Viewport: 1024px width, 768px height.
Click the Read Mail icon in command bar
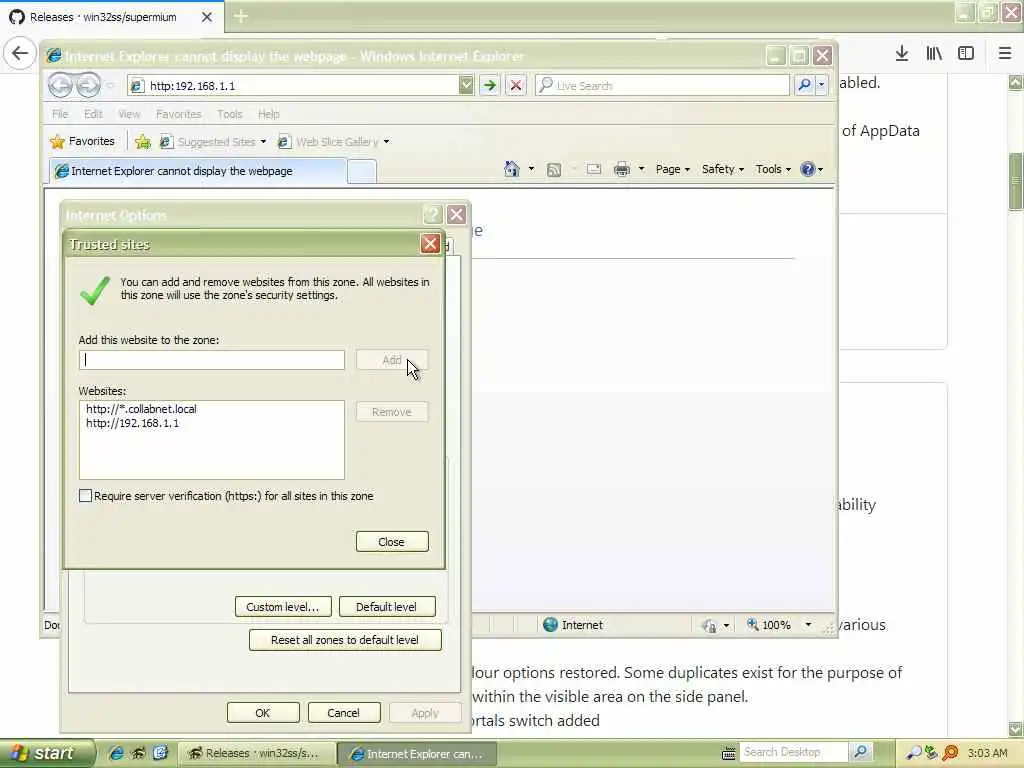[594, 169]
